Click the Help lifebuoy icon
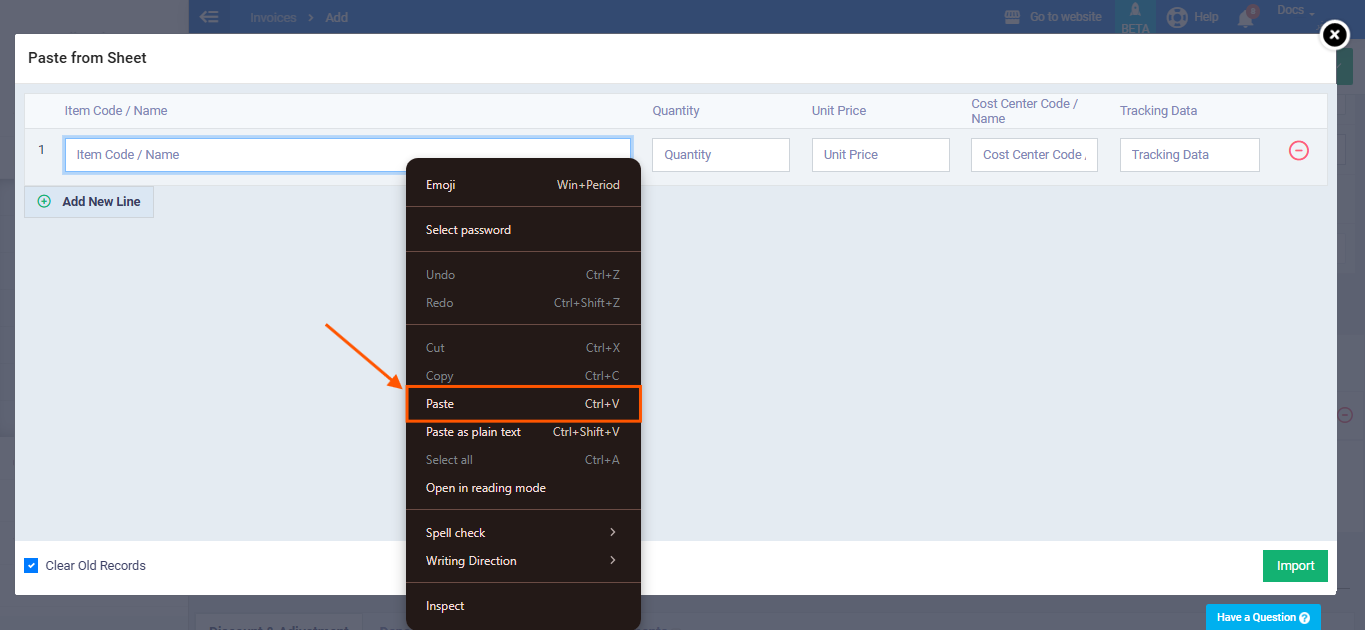 tap(1176, 17)
